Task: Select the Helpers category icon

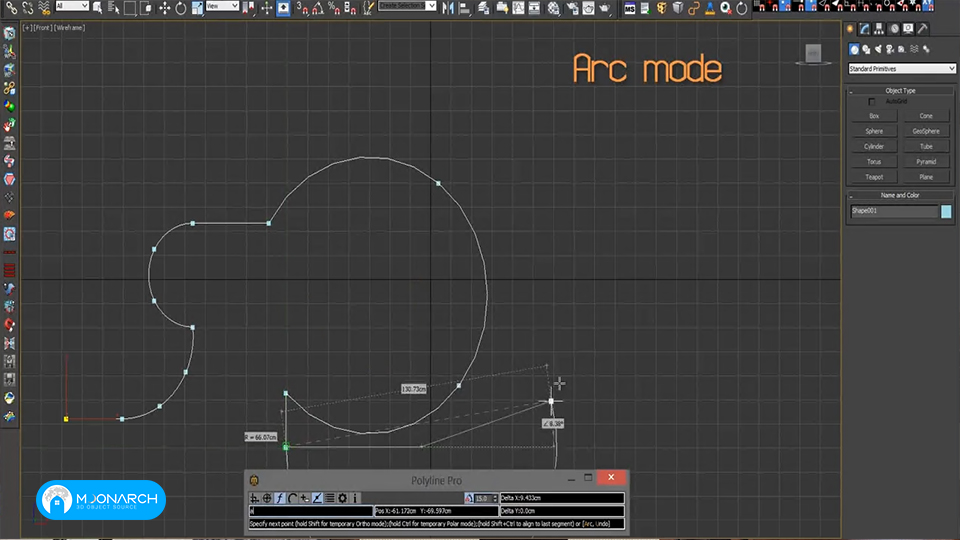Action: [x=902, y=49]
